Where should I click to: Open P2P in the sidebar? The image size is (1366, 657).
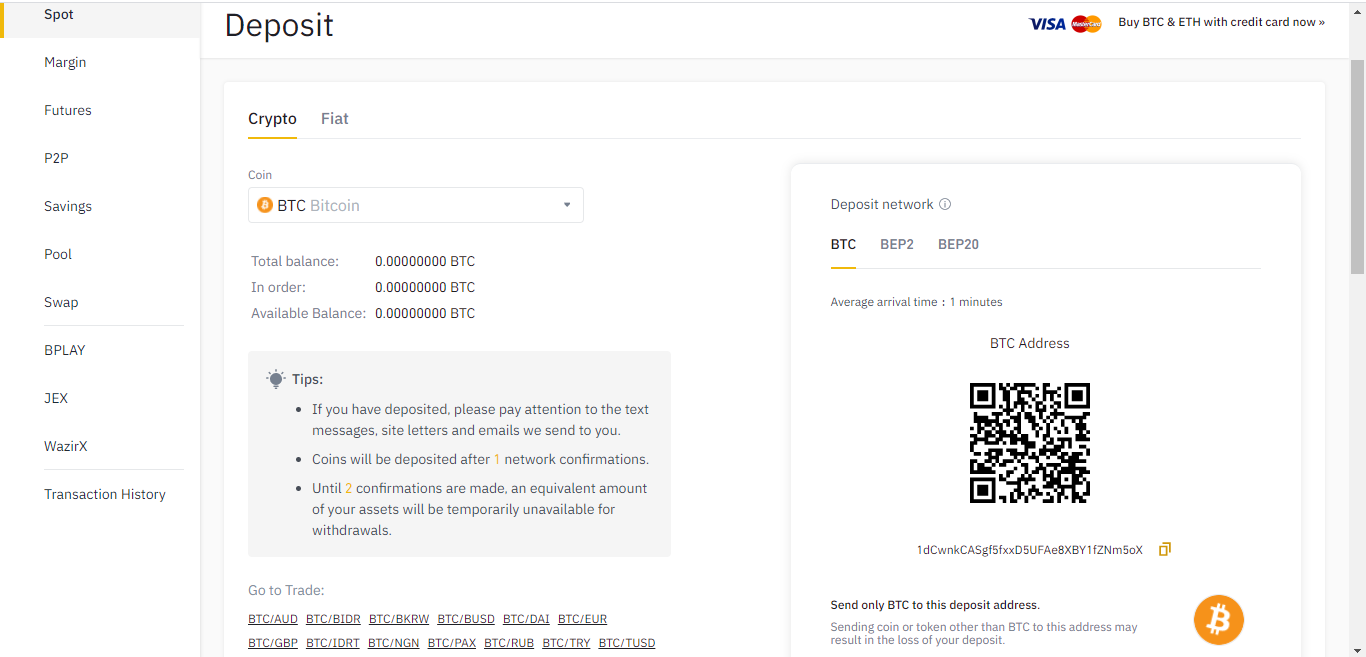(56, 158)
